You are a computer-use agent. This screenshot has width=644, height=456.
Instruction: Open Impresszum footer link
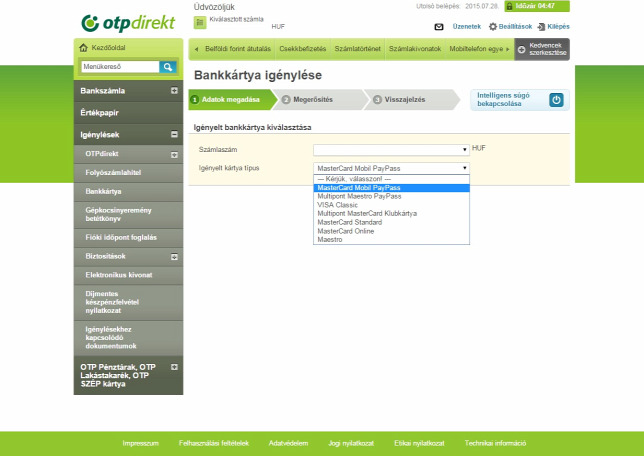coord(140,443)
